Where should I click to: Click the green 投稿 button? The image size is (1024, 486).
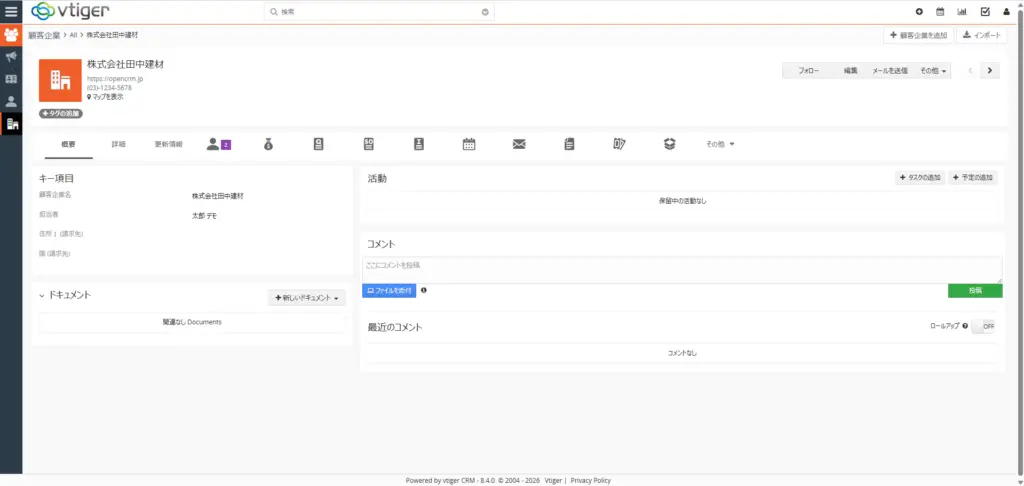tap(974, 290)
